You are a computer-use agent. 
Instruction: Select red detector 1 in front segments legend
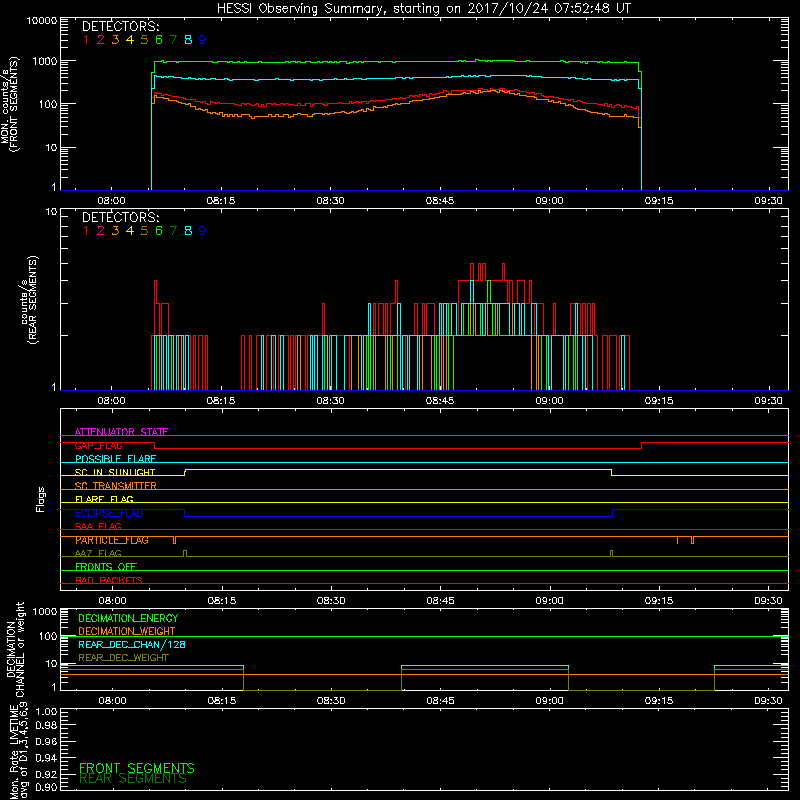coord(86,40)
